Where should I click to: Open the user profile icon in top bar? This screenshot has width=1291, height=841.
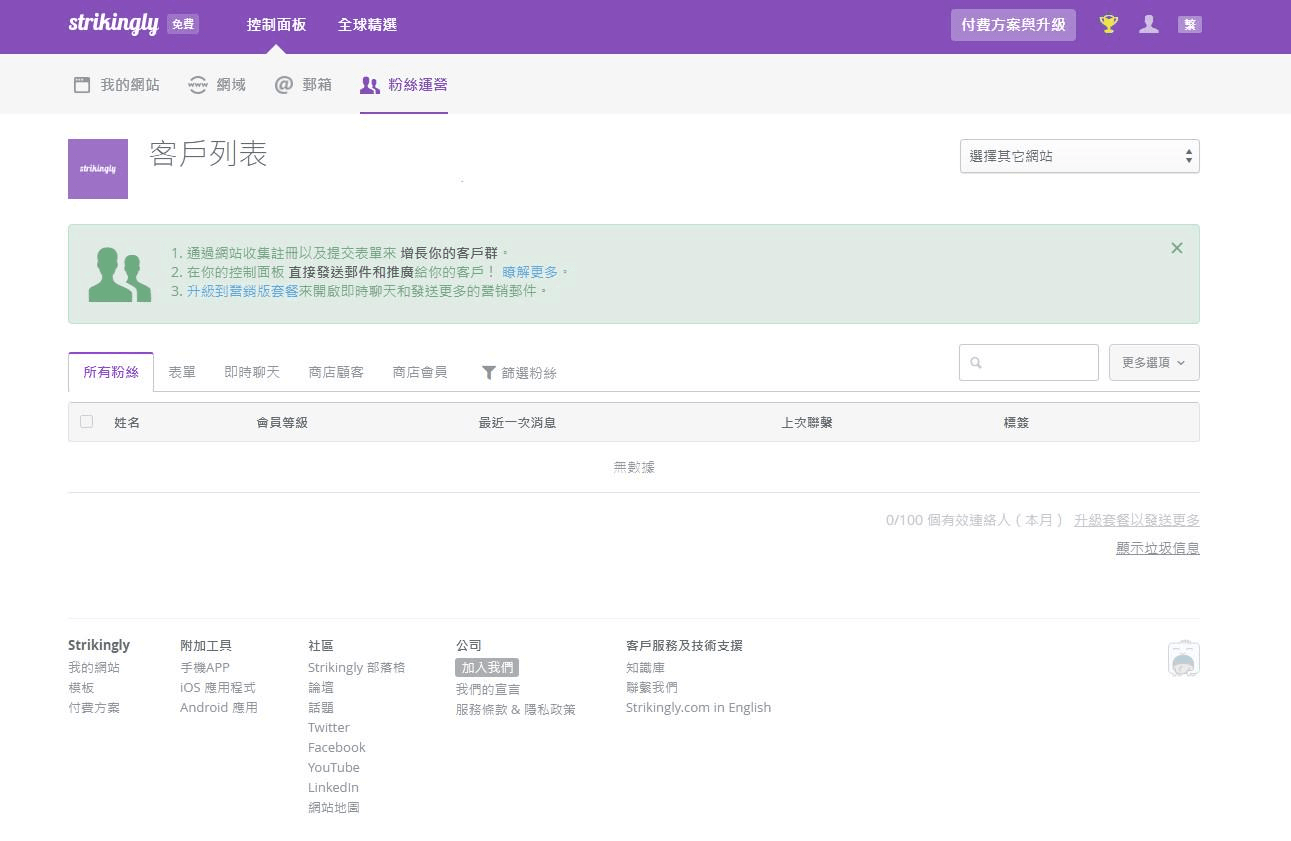point(1149,23)
